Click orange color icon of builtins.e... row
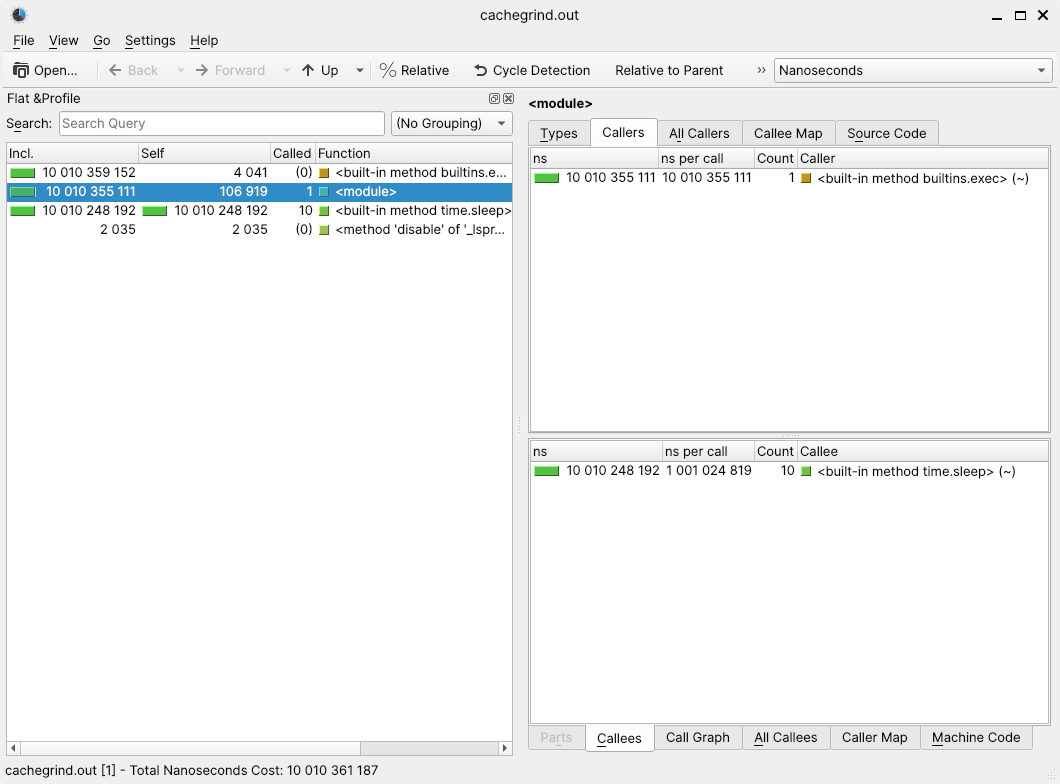Image resolution: width=1060 pixels, height=784 pixels. 324,173
